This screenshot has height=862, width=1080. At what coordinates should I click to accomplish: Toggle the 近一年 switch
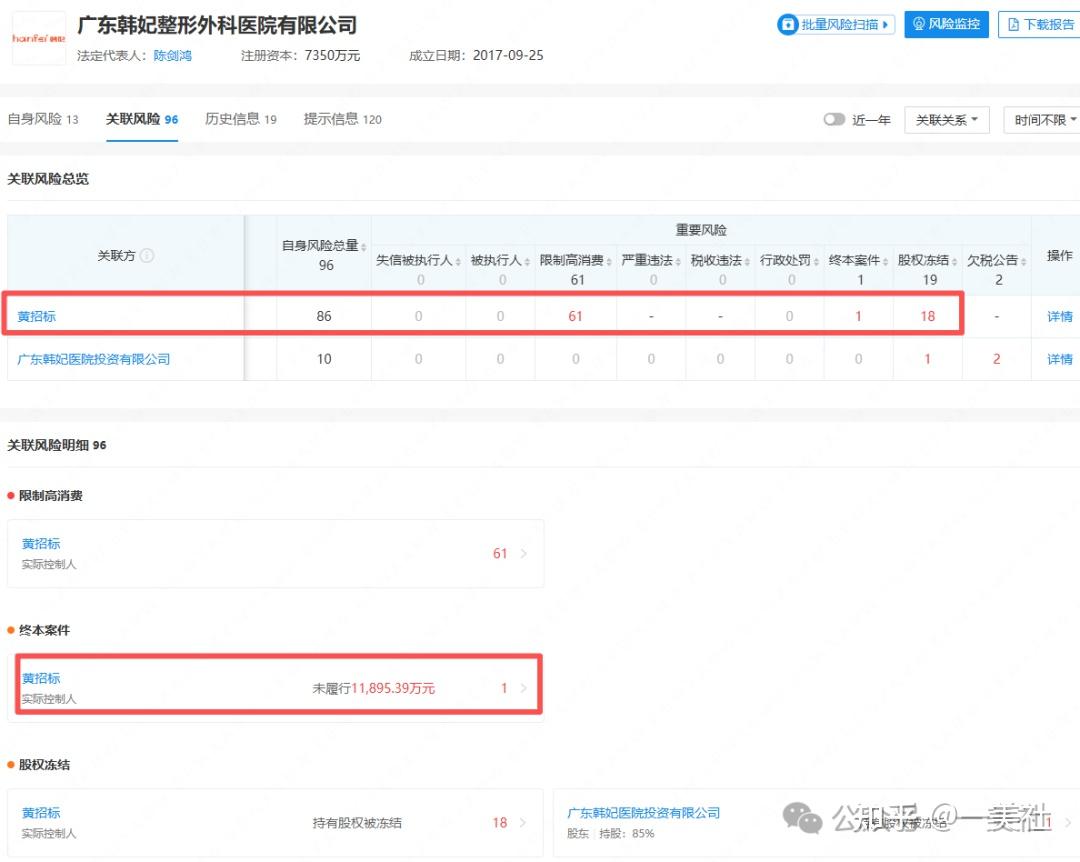tap(834, 120)
